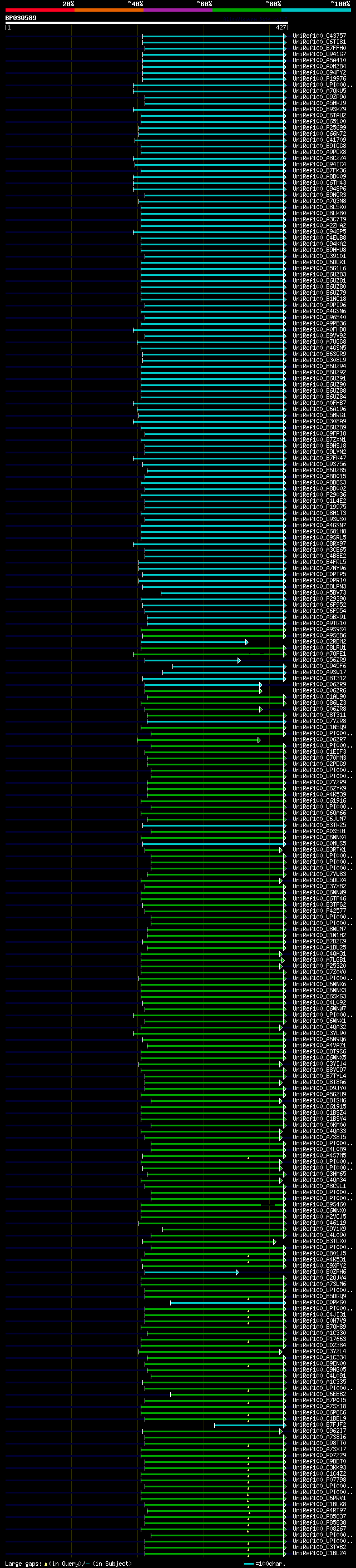The height and width of the screenshot is (1568, 356).
Task: Click the green ~80% identity legend bar
Action: click(x=247, y=10)
